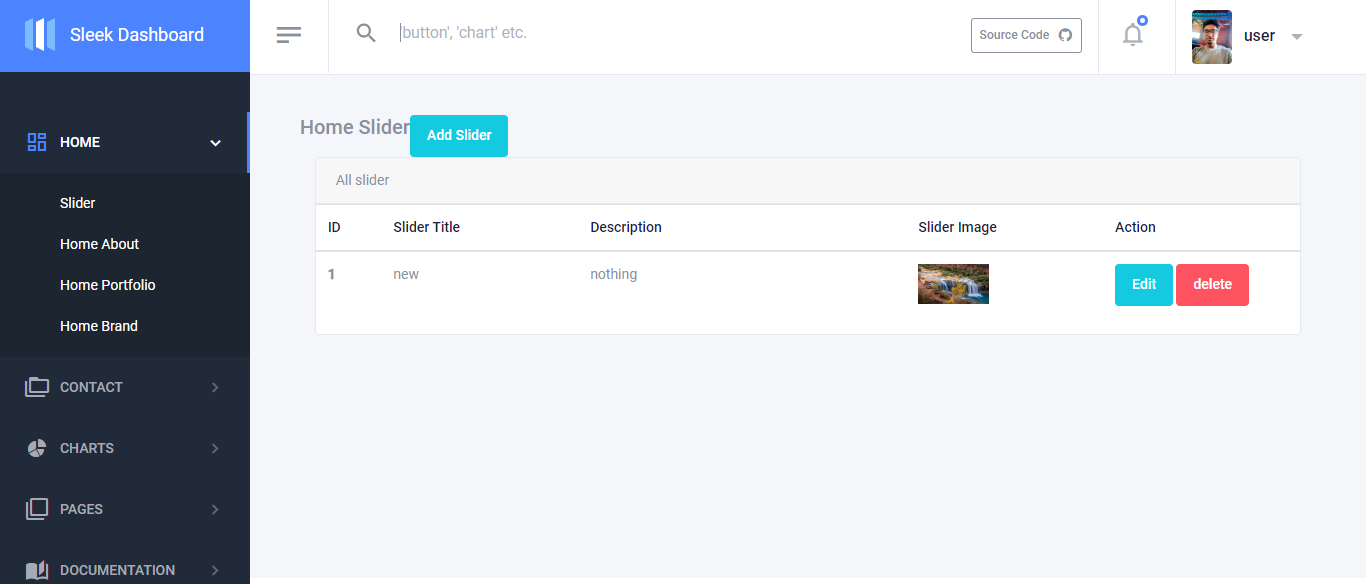Expand the CHARTS menu chevron
The height and width of the screenshot is (584, 1366).
[x=214, y=448]
